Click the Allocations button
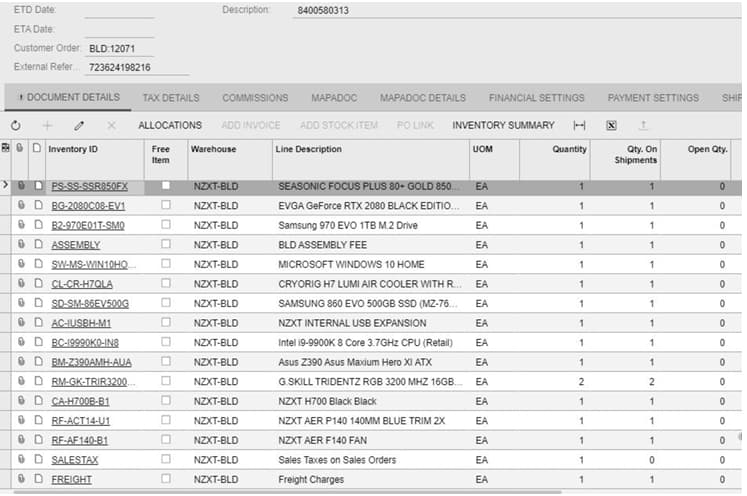The width and height of the screenshot is (747, 496). (x=170, y=125)
